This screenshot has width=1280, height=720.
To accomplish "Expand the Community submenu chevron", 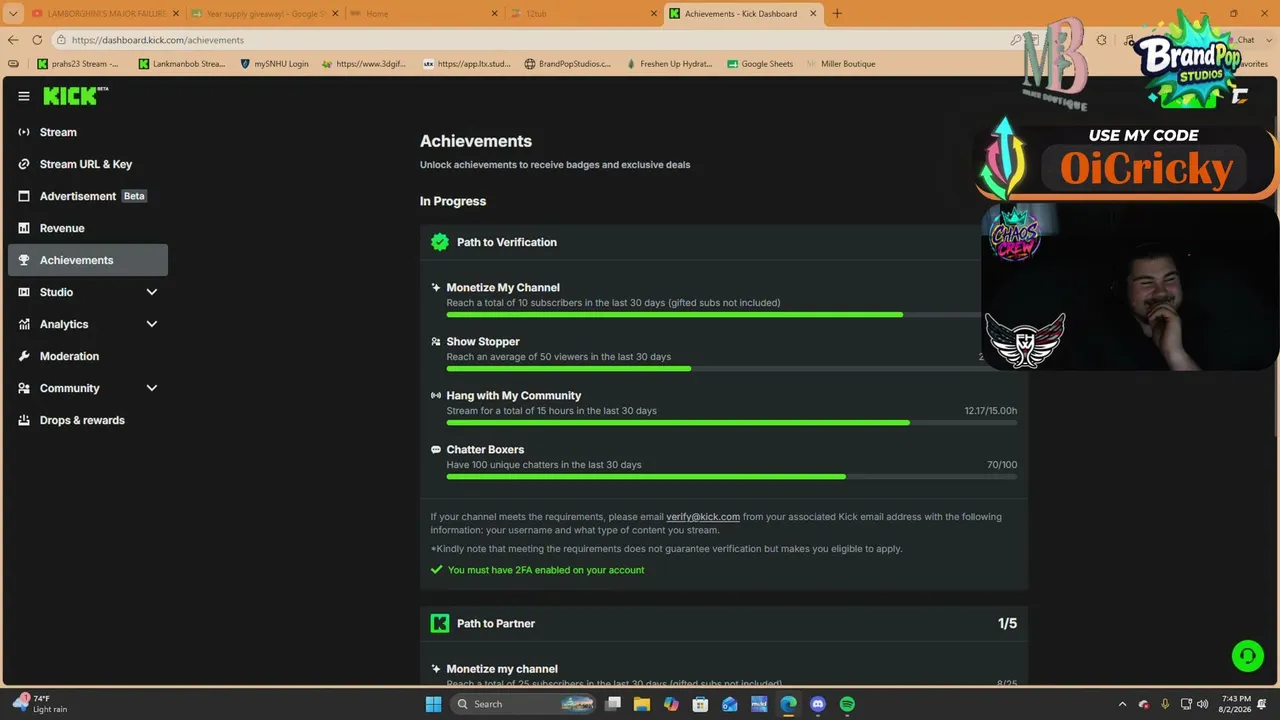I will [152, 388].
